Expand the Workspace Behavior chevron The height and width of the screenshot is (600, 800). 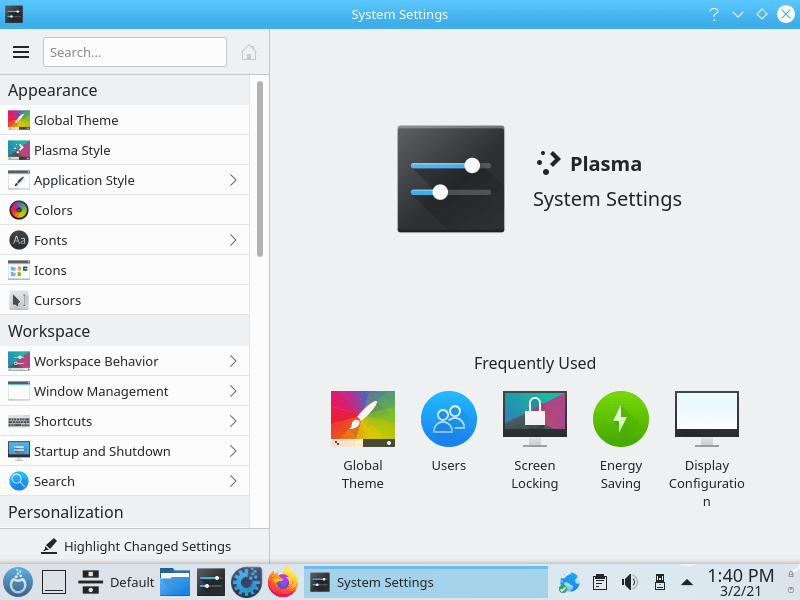pyautogui.click(x=233, y=361)
